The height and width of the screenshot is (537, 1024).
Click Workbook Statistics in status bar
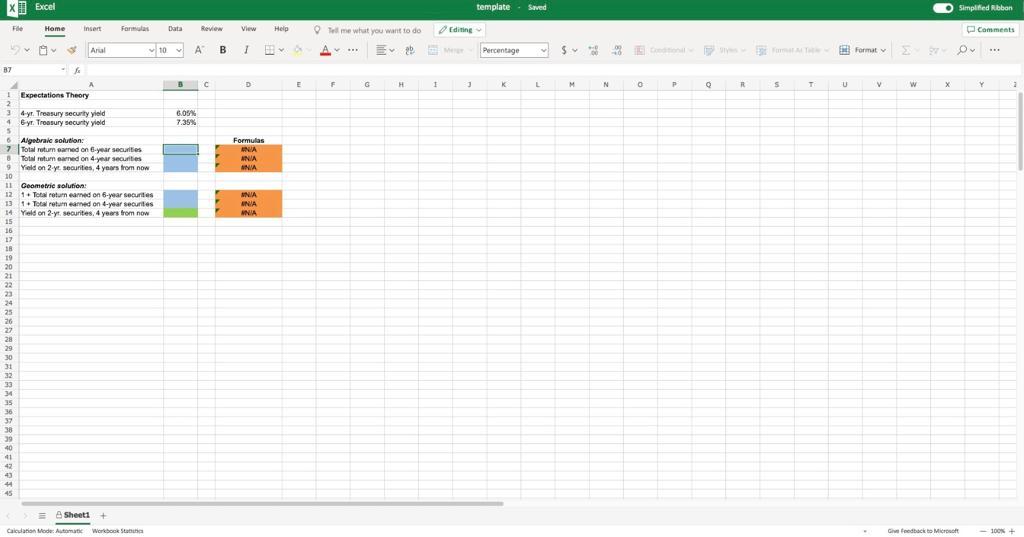118,531
